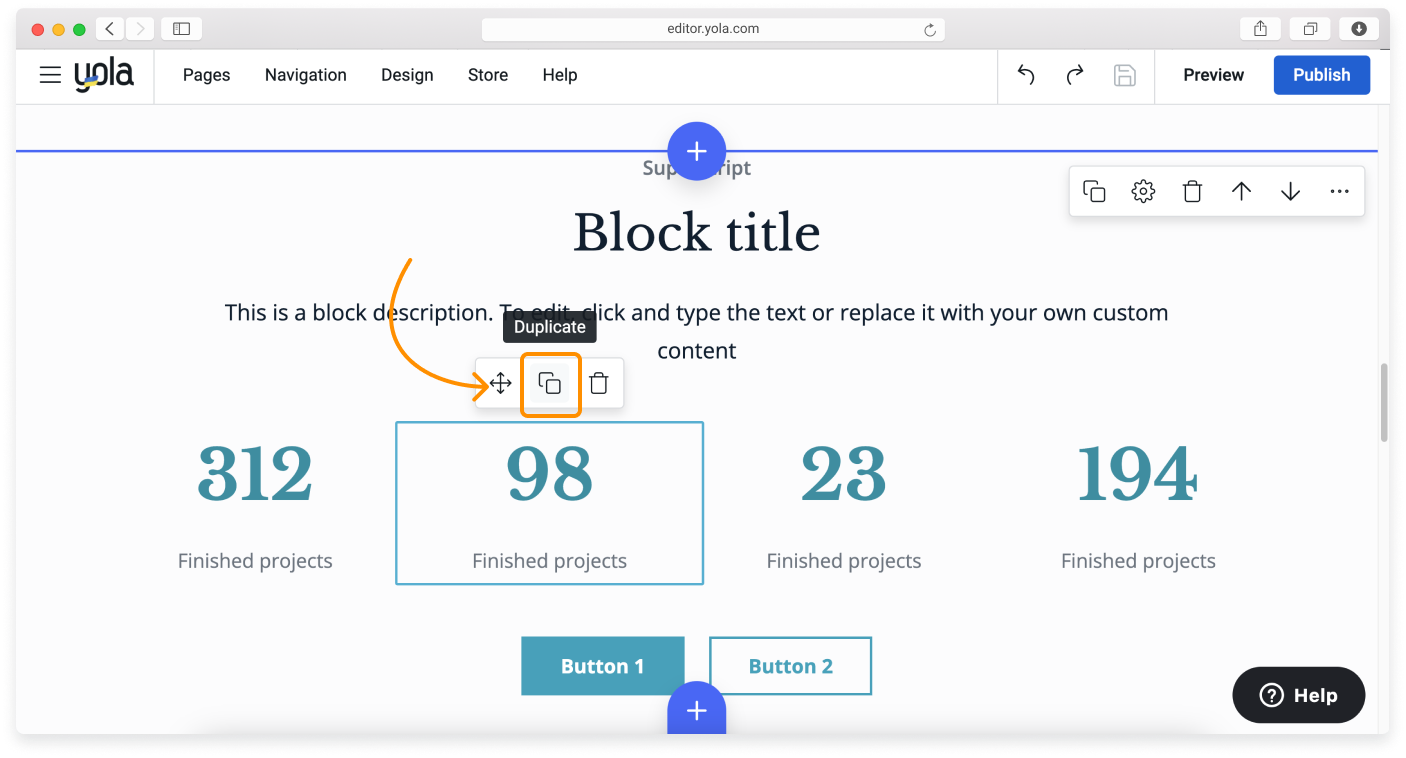
Task: Open the hamburger main menu
Action: tap(50, 75)
